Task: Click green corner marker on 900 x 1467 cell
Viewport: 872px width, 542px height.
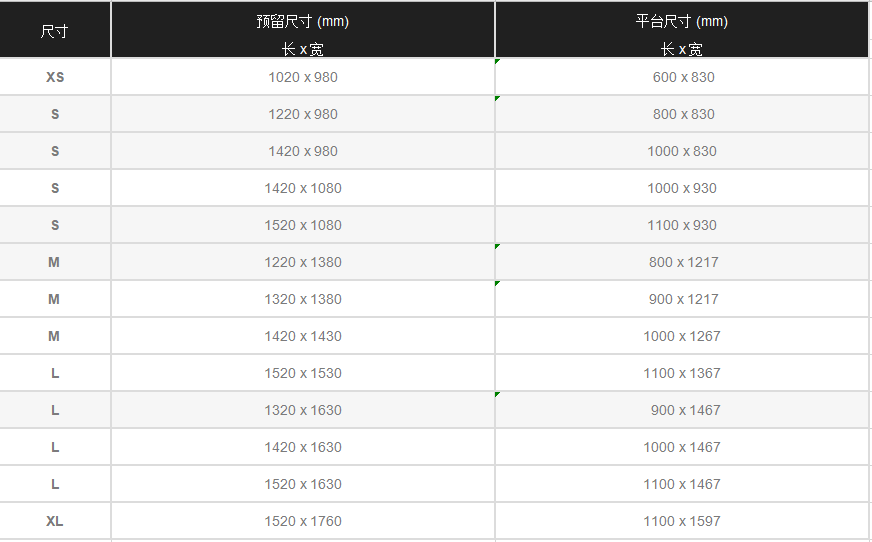Action: (x=498, y=395)
